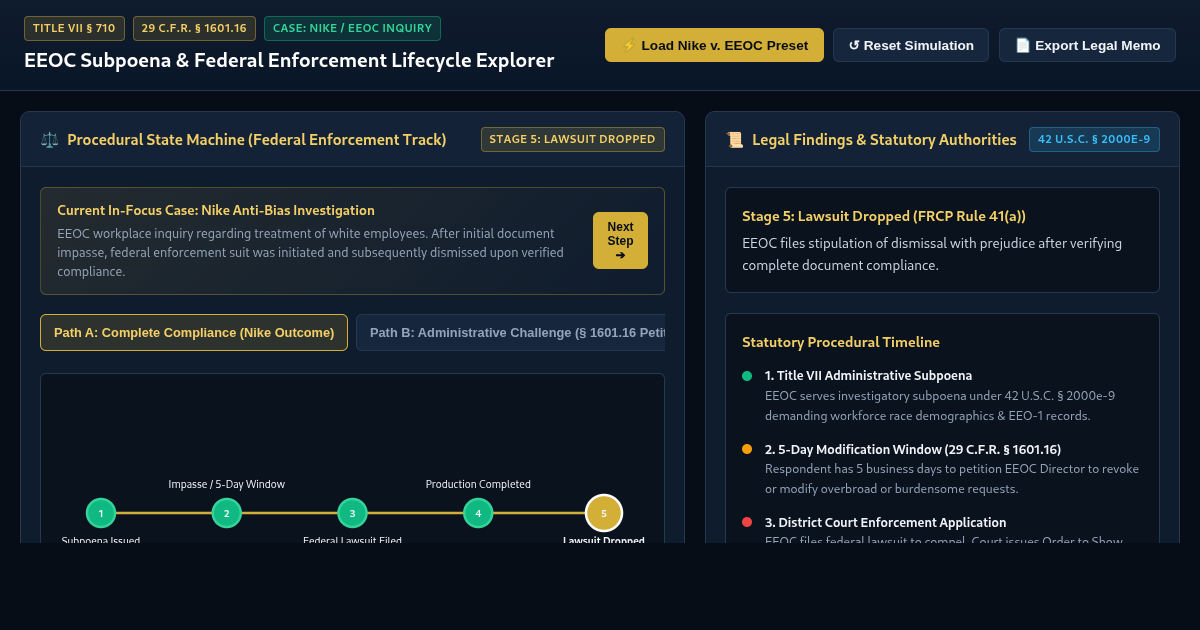Click the orange dot for 5-Day Modification Window
The image size is (1200, 630).
pos(747,449)
